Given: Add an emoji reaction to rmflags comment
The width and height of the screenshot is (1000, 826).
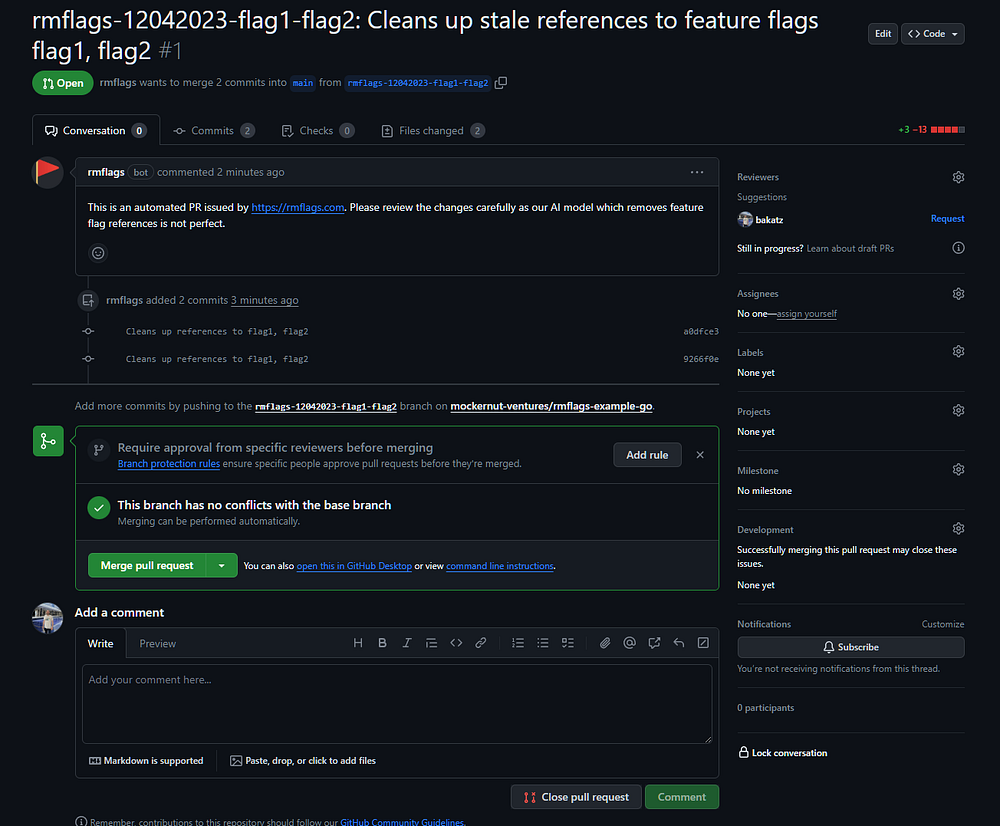Looking at the screenshot, I should tap(98, 253).
